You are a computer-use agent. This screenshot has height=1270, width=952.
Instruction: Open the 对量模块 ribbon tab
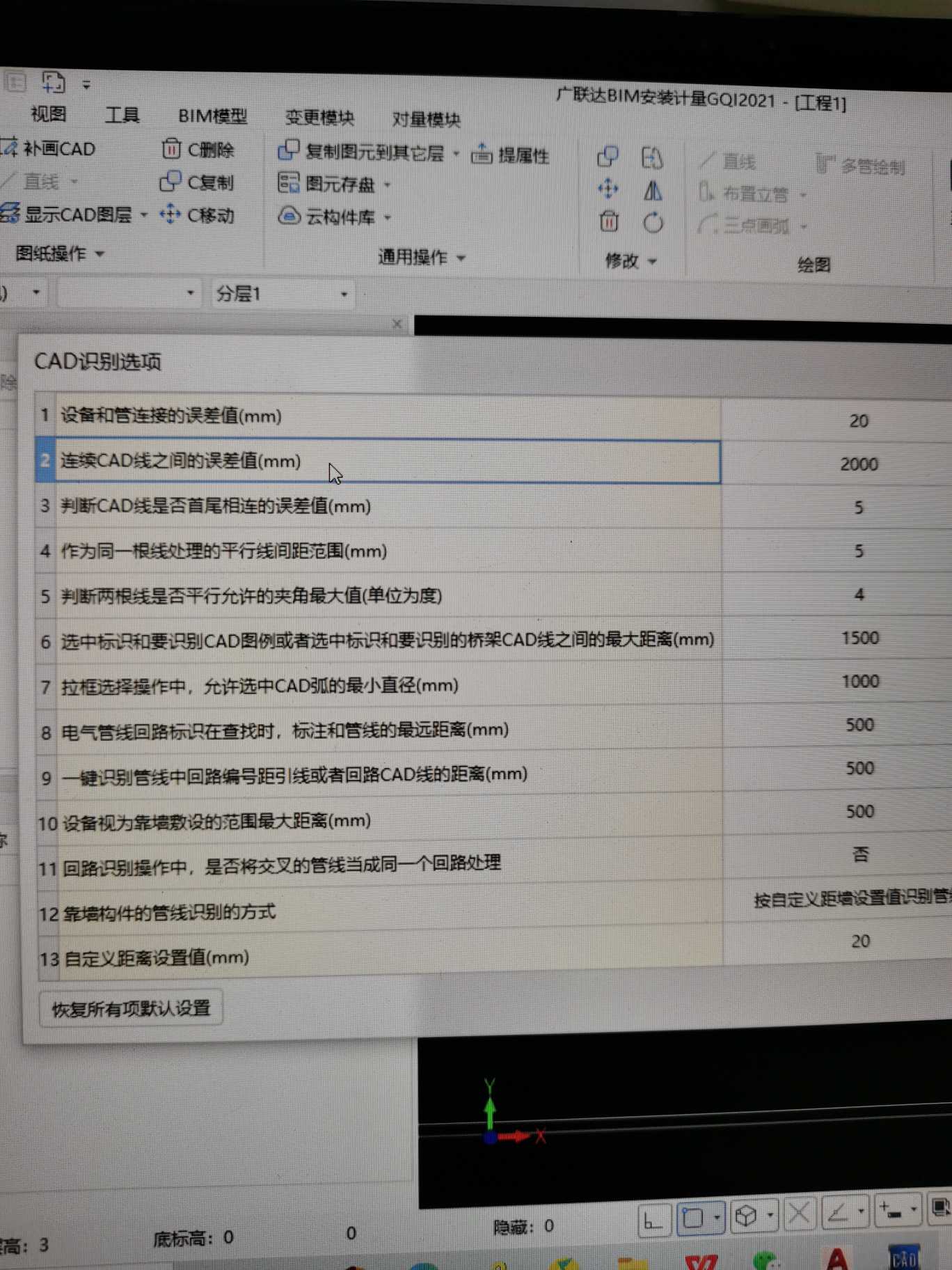click(x=426, y=119)
